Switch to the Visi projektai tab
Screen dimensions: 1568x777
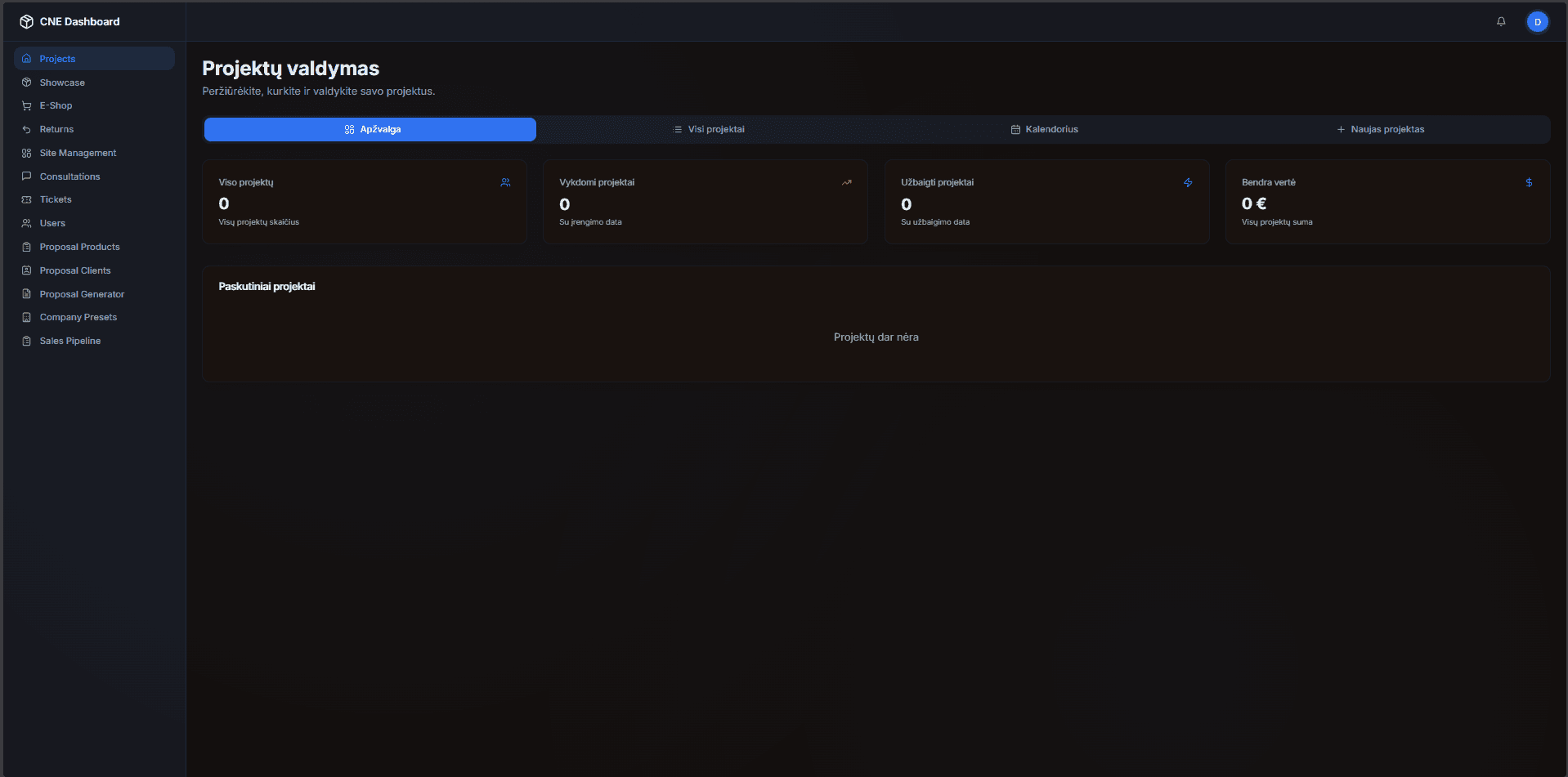click(x=708, y=129)
